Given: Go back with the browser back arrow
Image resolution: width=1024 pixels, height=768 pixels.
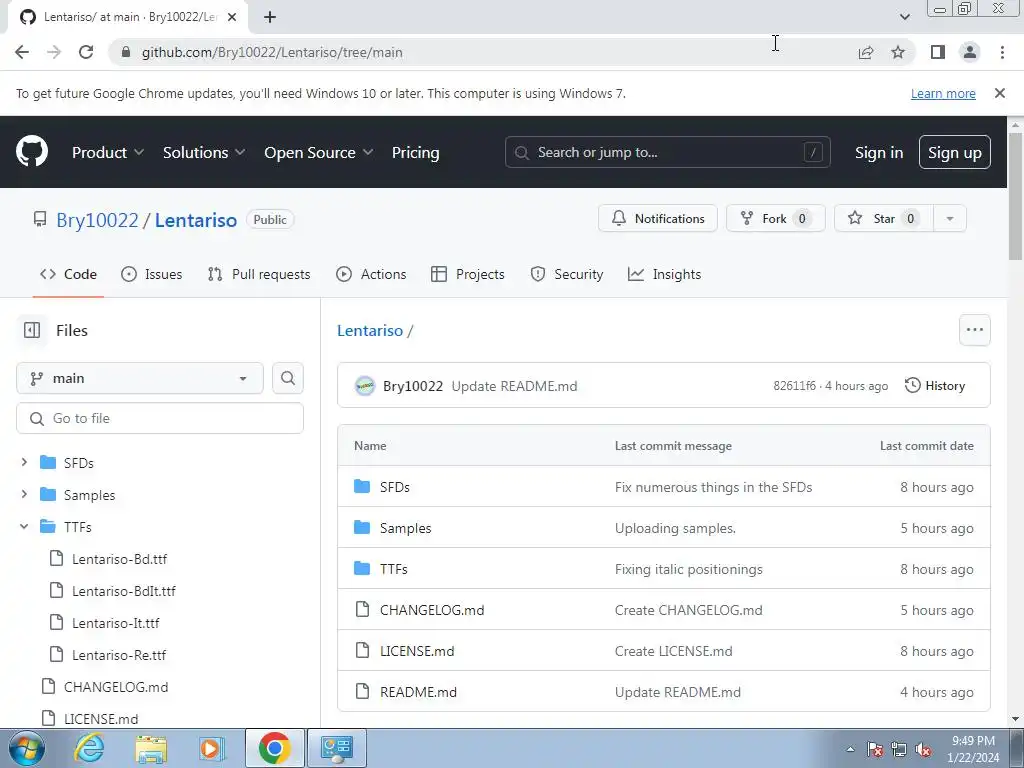Looking at the screenshot, I should 22,52.
